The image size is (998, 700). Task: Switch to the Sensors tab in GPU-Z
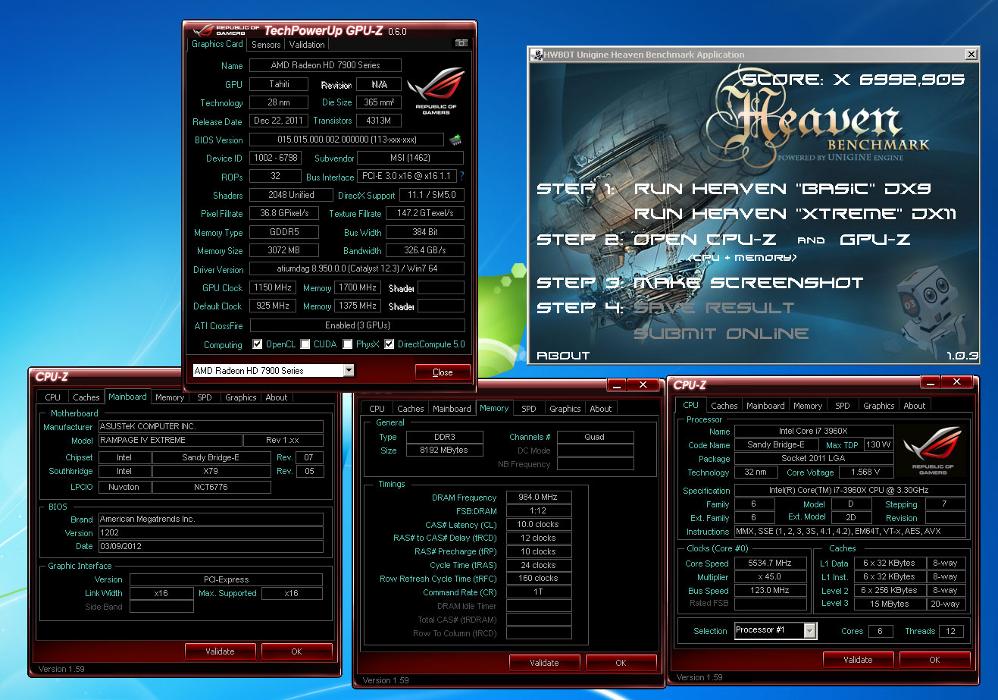point(265,45)
